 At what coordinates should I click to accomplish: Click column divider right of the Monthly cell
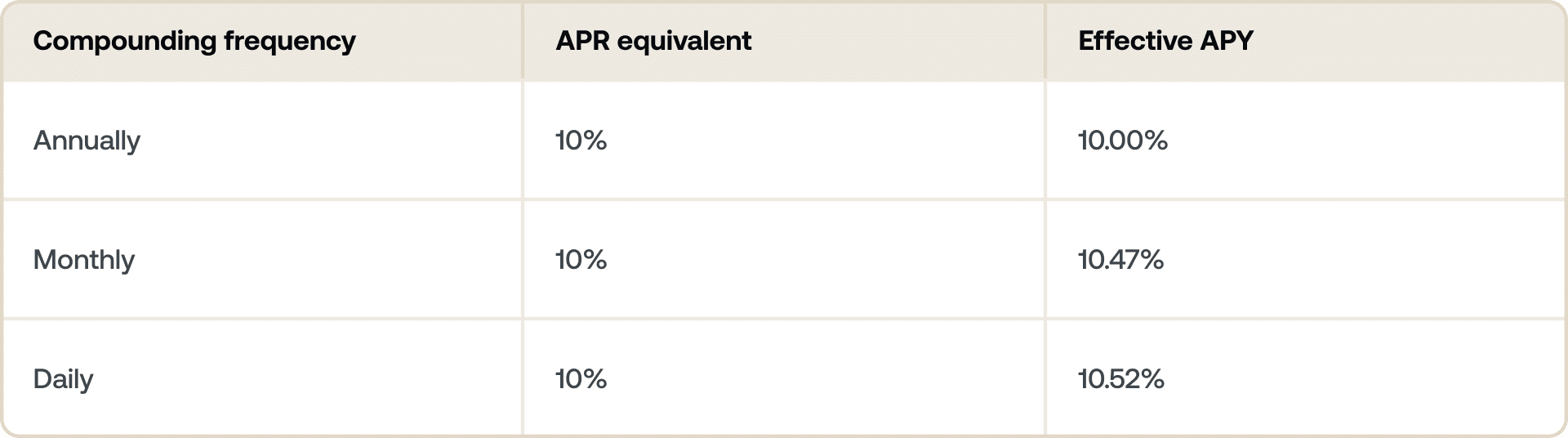(x=523, y=260)
